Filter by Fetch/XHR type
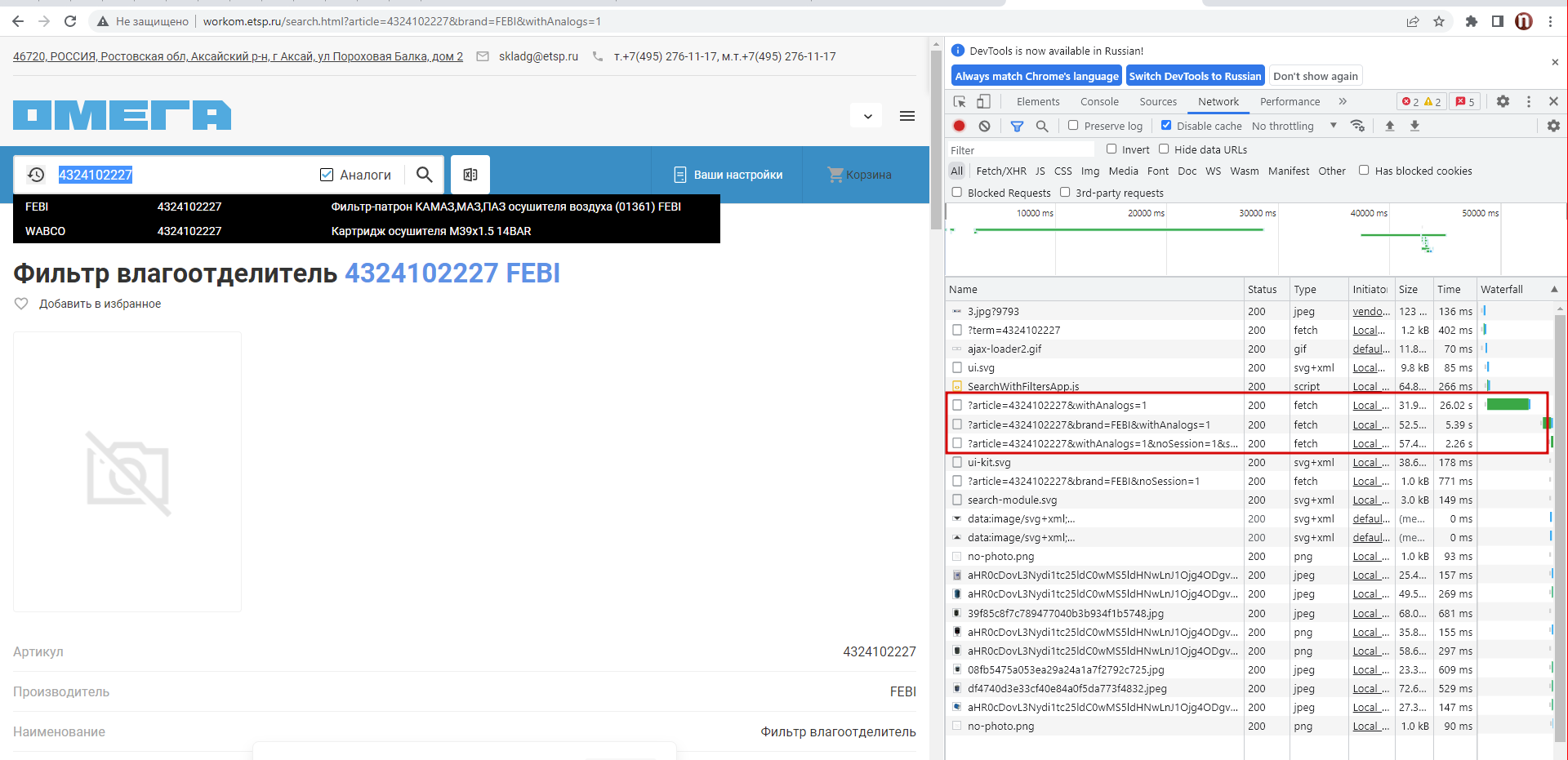Image resolution: width=1568 pixels, height=760 pixels. (1001, 171)
